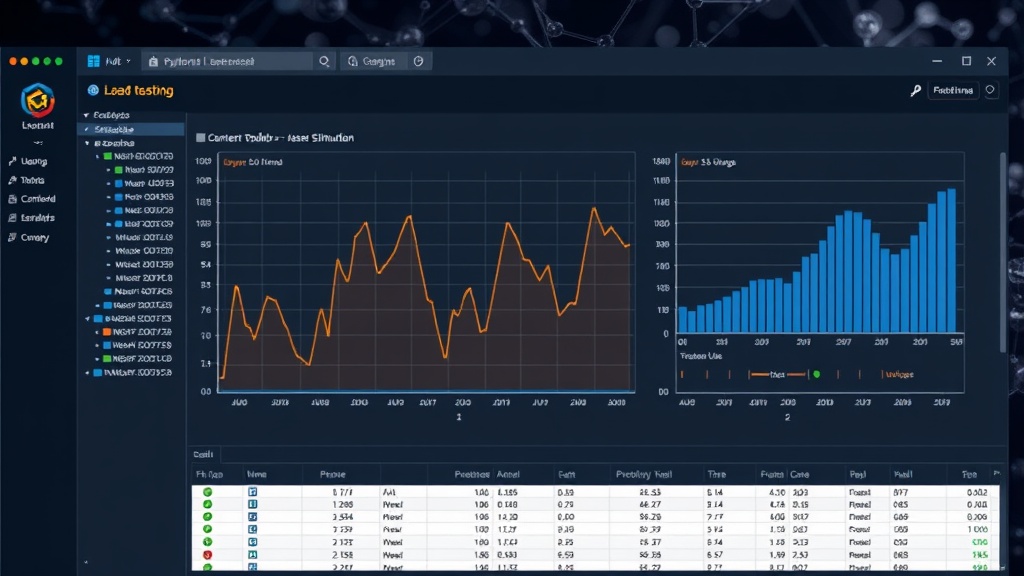Click the magnifier search icon in the top bar
This screenshot has width=1024, height=576.
click(x=324, y=61)
